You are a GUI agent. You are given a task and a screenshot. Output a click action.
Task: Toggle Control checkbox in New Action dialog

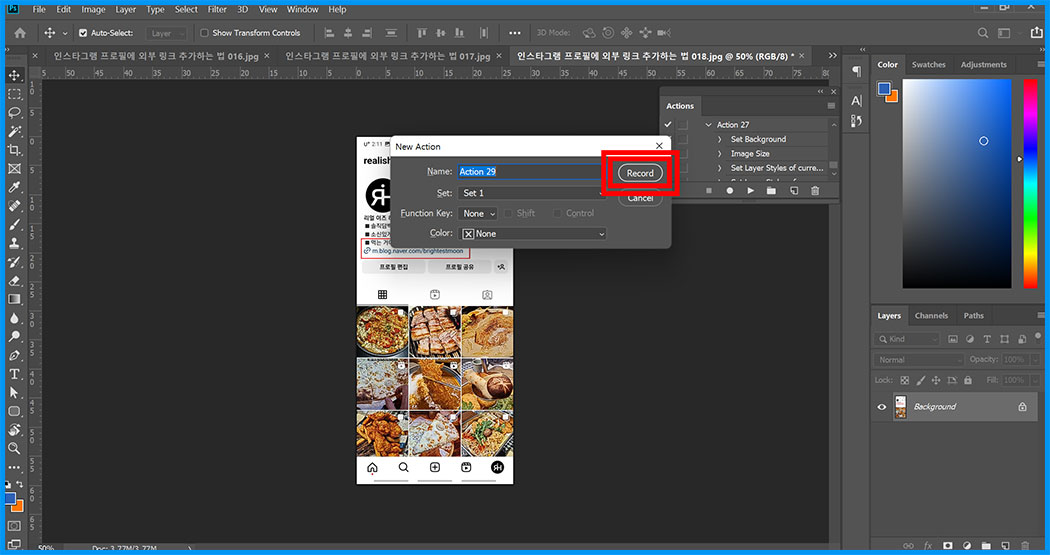[x=557, y=214]
